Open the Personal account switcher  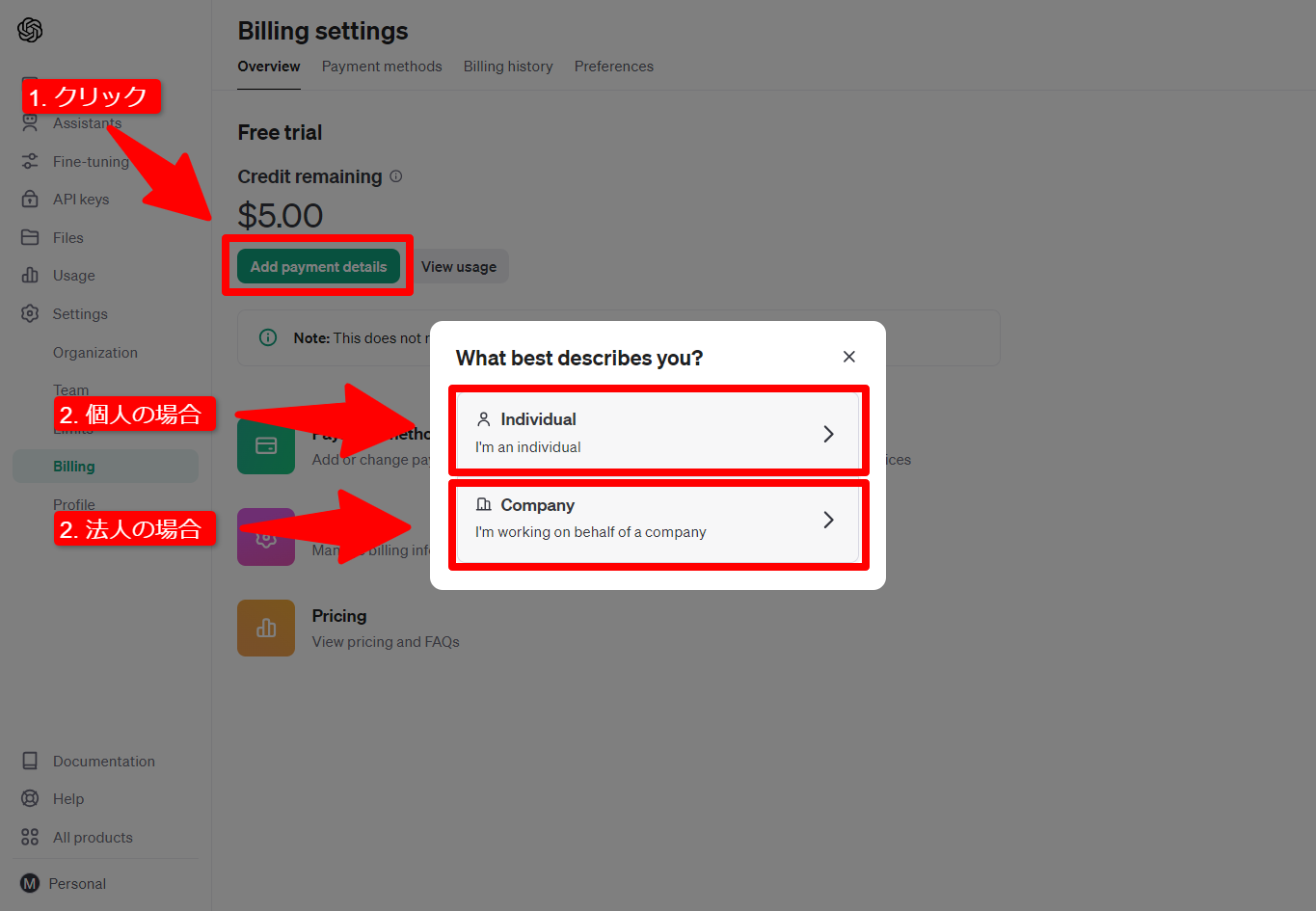pyautogui.click(x=64, y=883)
